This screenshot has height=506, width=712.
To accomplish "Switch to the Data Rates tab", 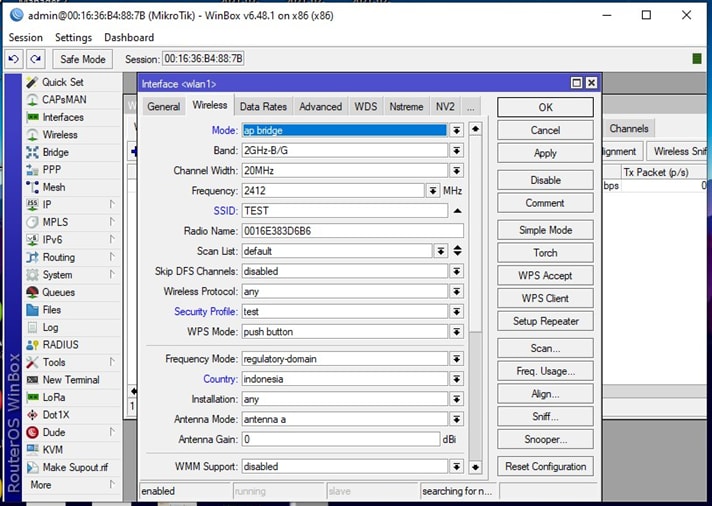I will click(263, 107).
